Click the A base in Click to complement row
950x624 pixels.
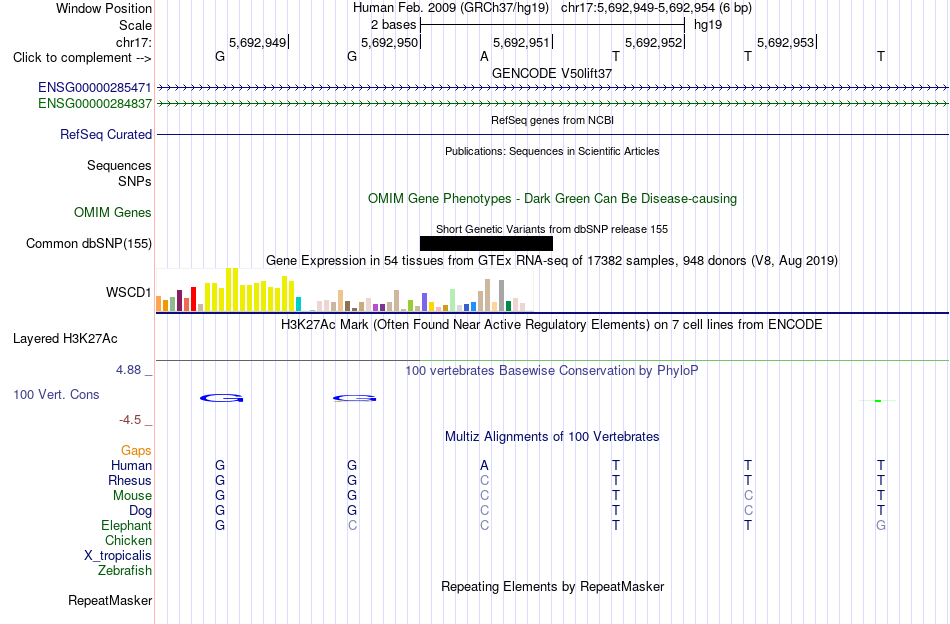click(484, 57)
